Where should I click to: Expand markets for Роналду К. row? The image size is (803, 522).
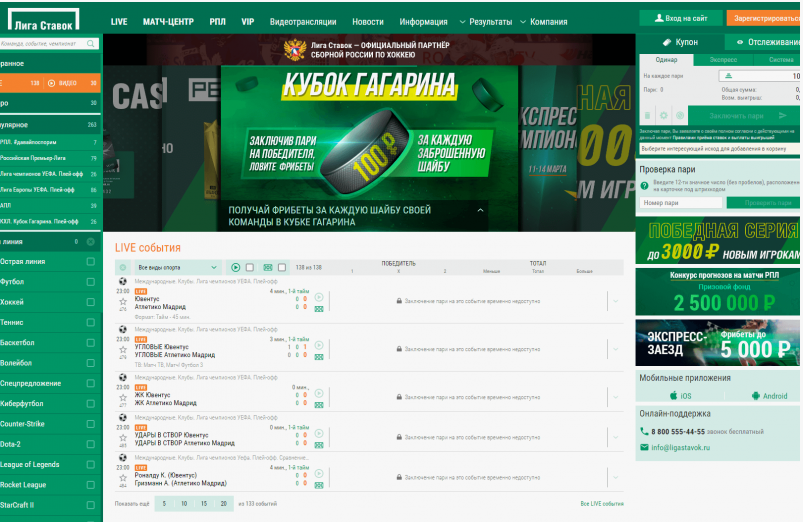coord(616,477)
